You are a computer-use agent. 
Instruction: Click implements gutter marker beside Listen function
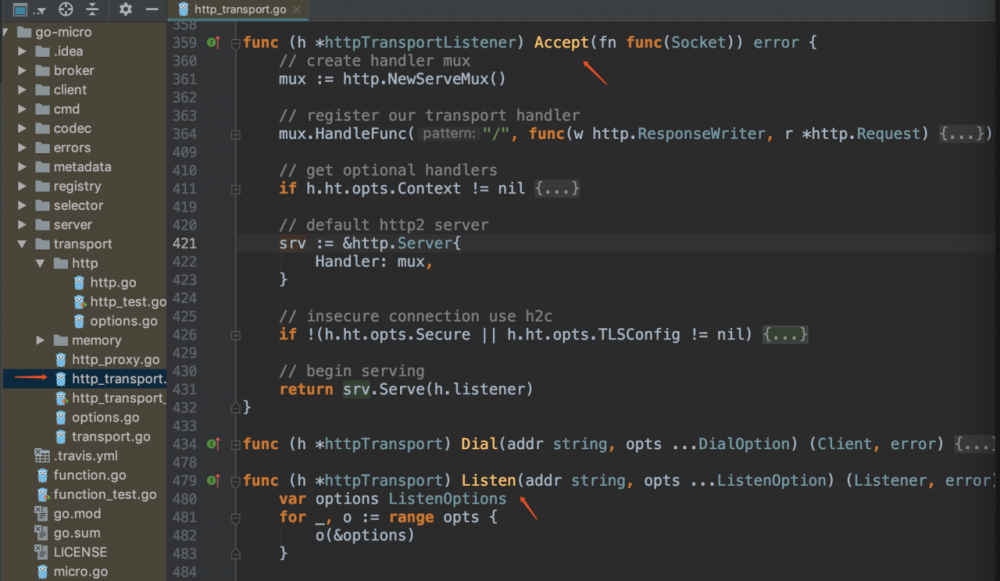(213, 481)
